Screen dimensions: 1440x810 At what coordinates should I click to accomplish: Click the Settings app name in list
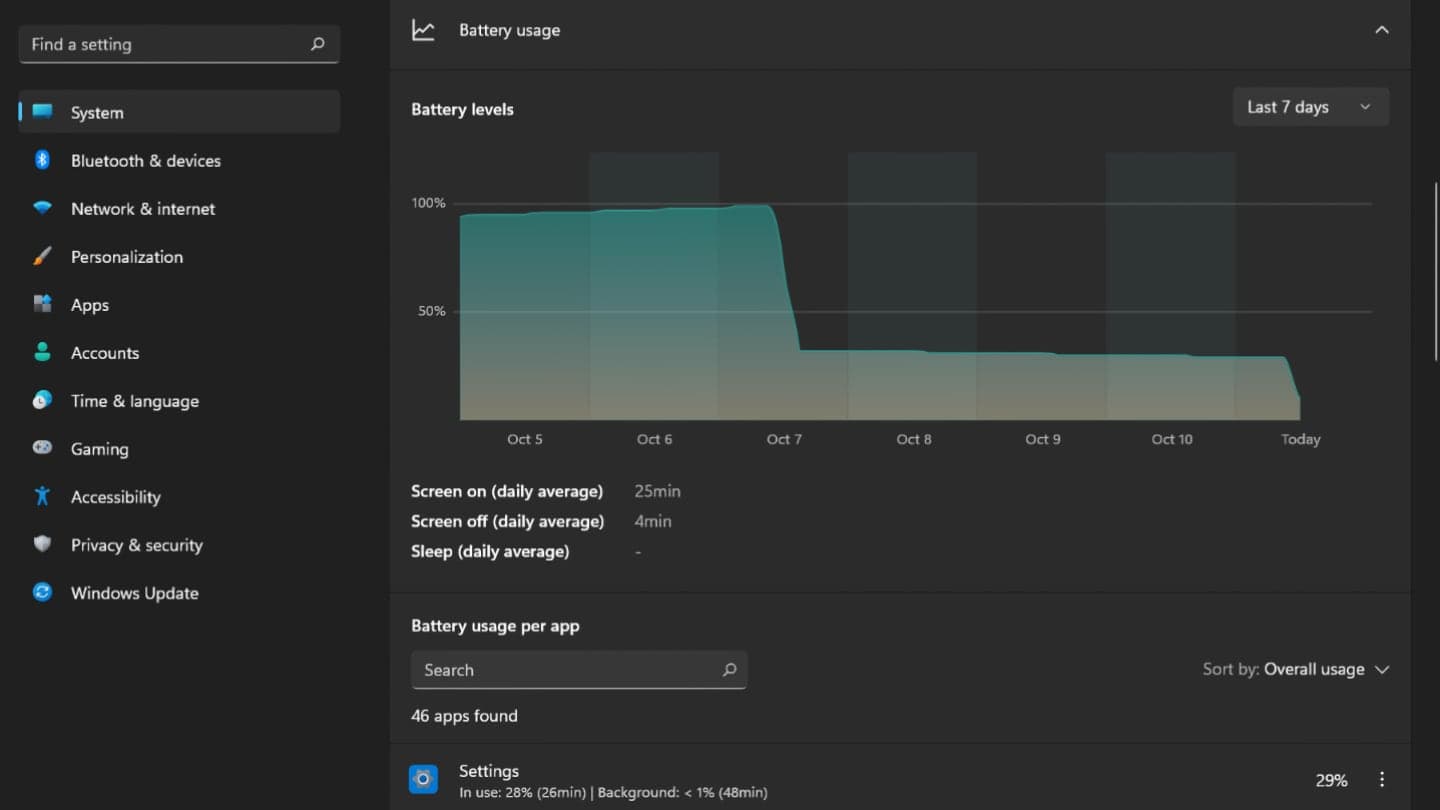(x=489, y=771)
